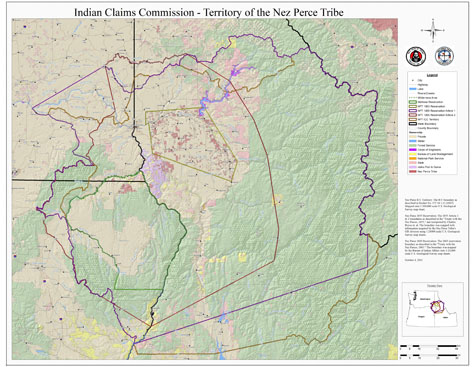Select the purple Corps of Engineers swatch

pyautogui.click(x=413, y=150)
